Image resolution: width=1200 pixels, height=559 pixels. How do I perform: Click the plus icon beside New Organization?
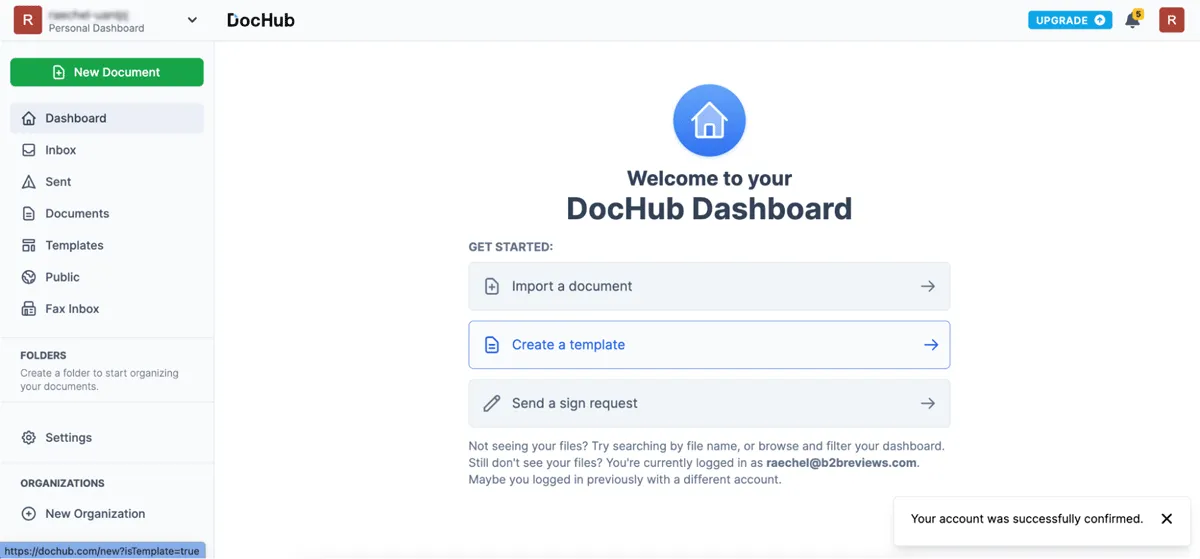pyautogui.click(x=28, y=514)
